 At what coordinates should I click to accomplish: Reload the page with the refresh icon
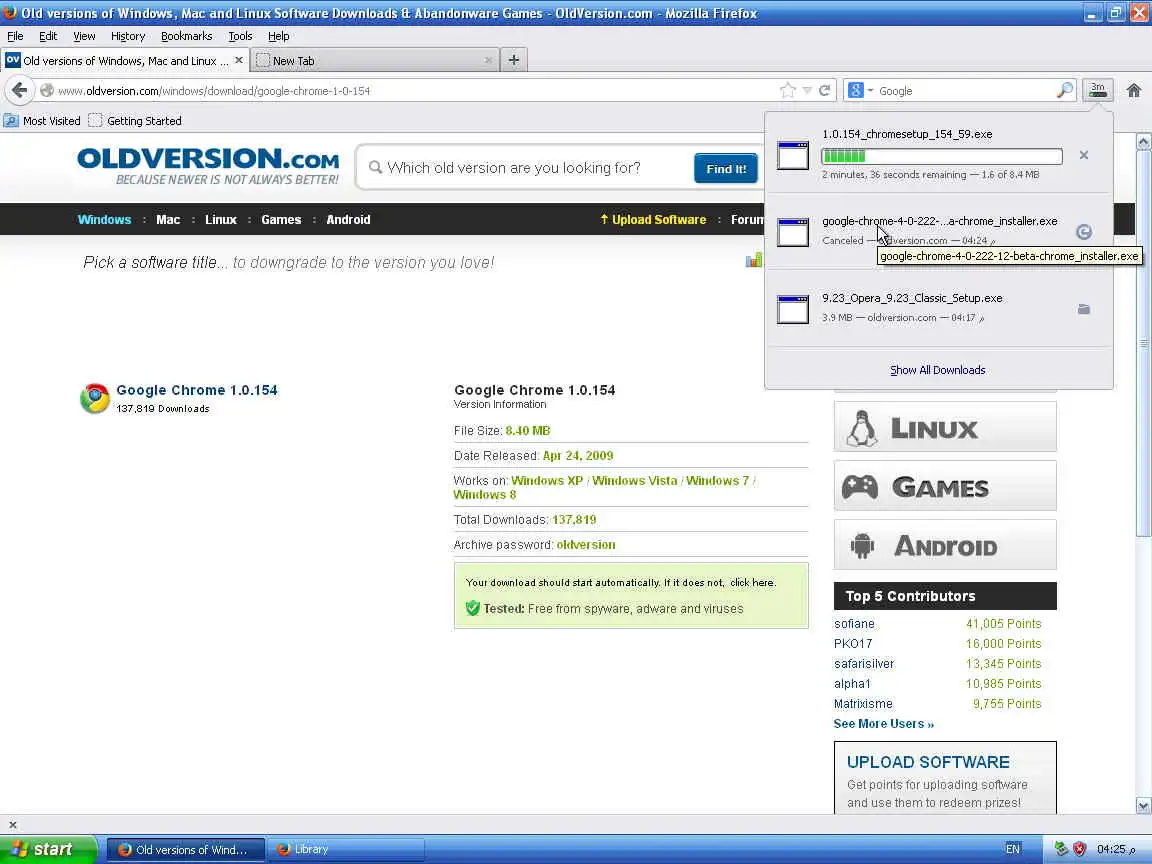[824, 90]
